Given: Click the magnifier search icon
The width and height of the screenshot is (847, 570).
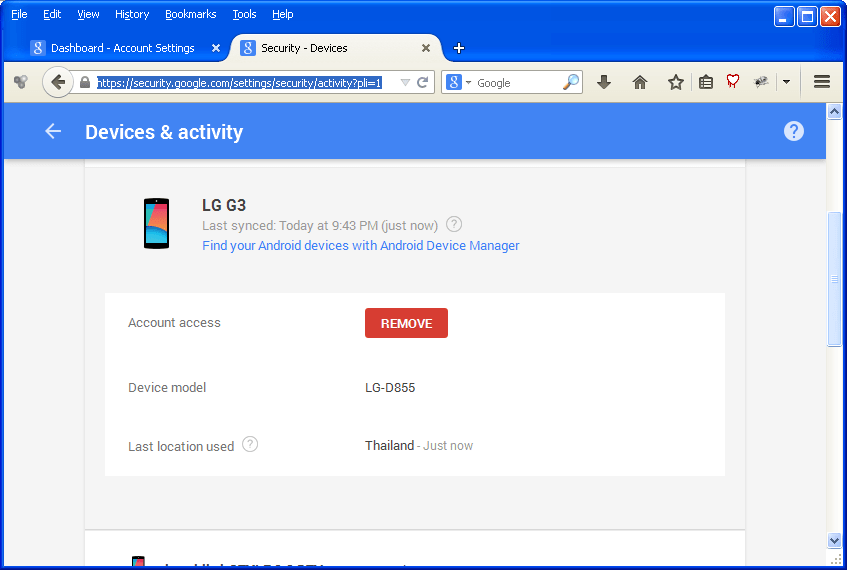Looking at the screenshot, I should [571, 82].
